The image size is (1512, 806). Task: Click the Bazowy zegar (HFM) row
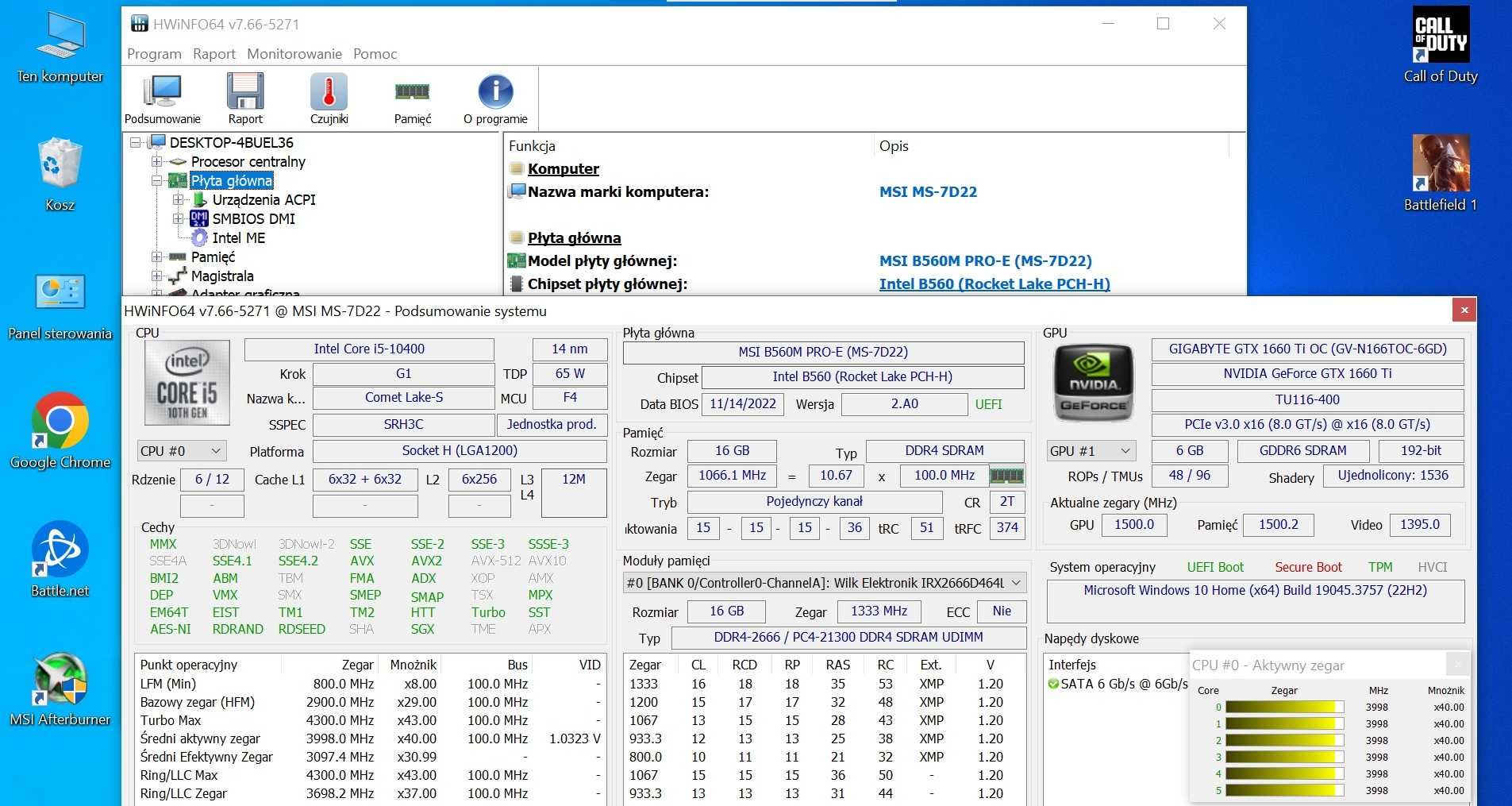coord(370,702)
